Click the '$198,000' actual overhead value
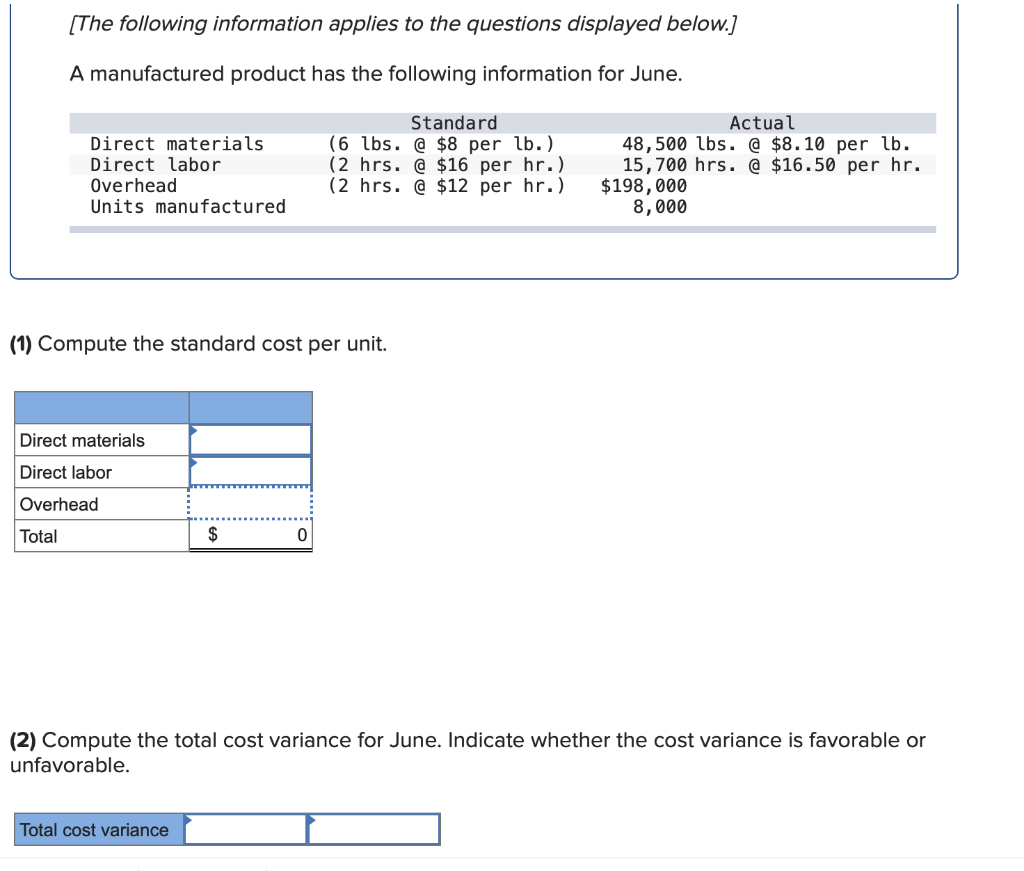This screenshot has height=871, width=1024. [643, 185]
